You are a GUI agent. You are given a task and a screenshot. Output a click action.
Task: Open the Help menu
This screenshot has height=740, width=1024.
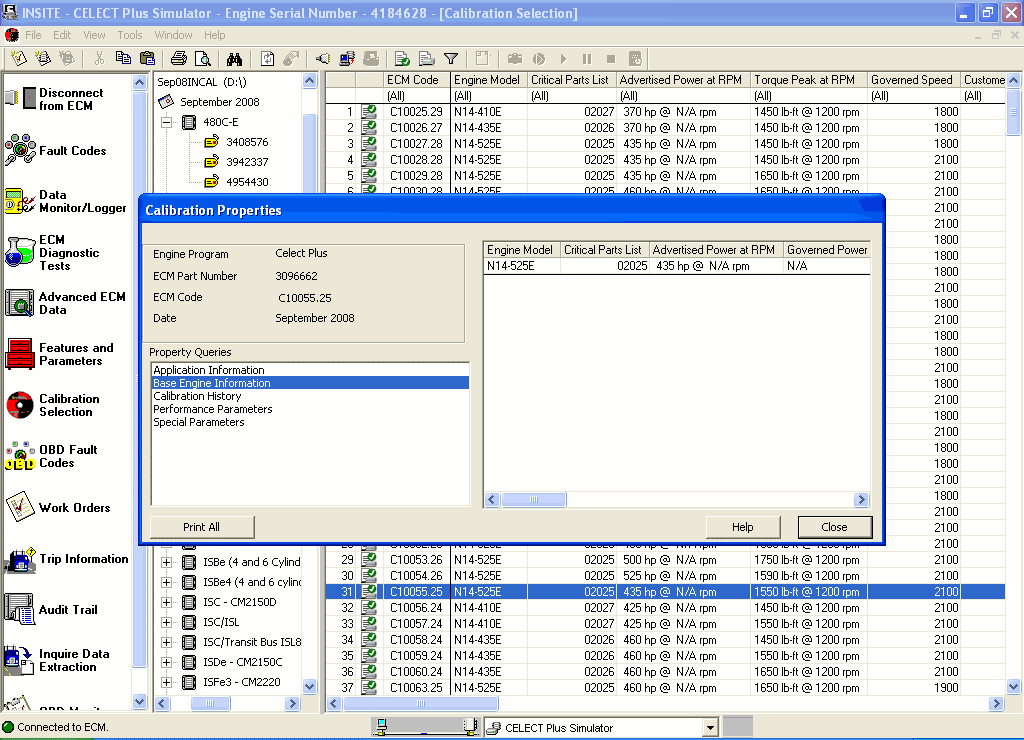click(x=214, y=35)
